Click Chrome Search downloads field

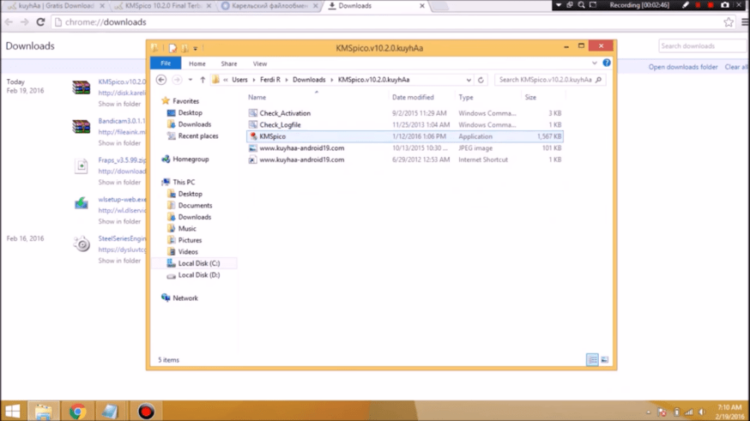[x=702, y=46]
